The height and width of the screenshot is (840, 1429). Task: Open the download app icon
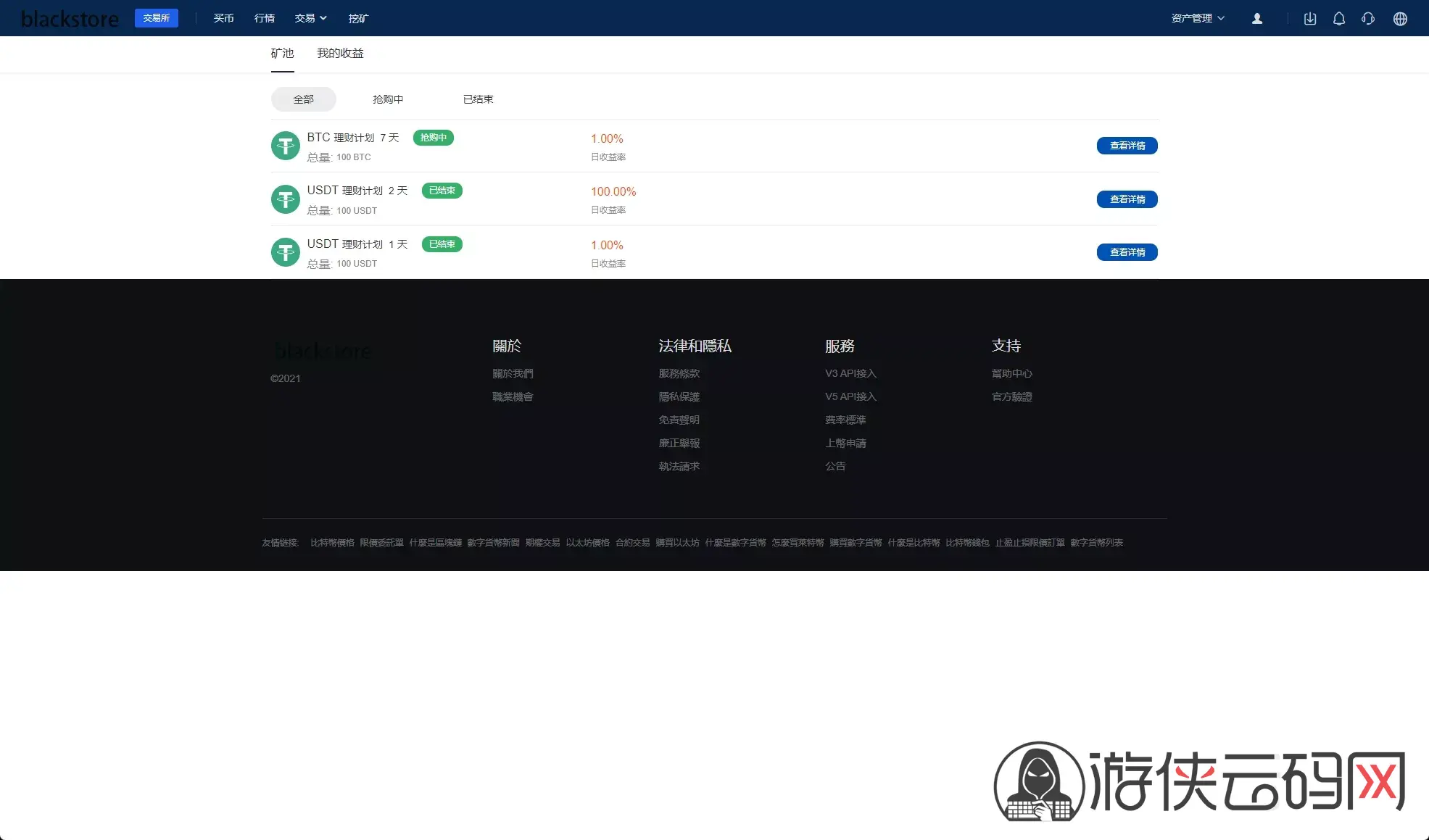tap(1310, 19)
